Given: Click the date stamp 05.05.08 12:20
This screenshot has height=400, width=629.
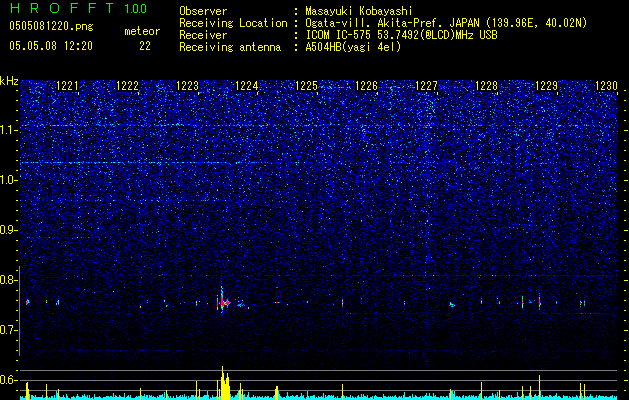Looking at the screenshot, I should [x=51, y=46].
